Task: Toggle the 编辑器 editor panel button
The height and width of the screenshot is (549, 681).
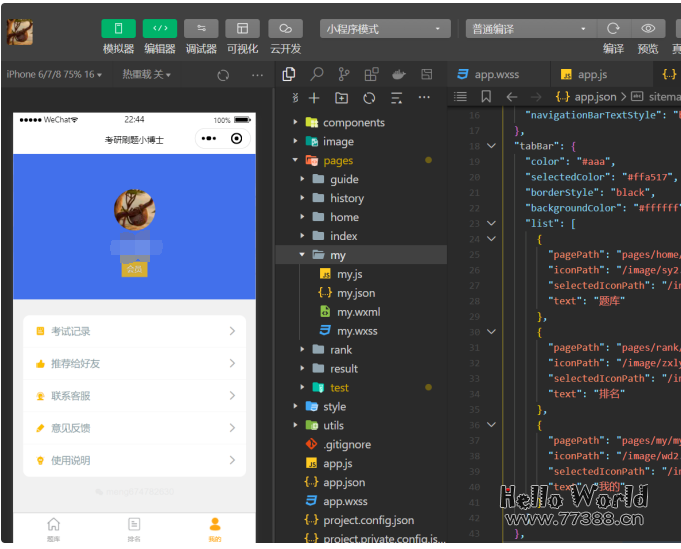Action: (159, 29)
